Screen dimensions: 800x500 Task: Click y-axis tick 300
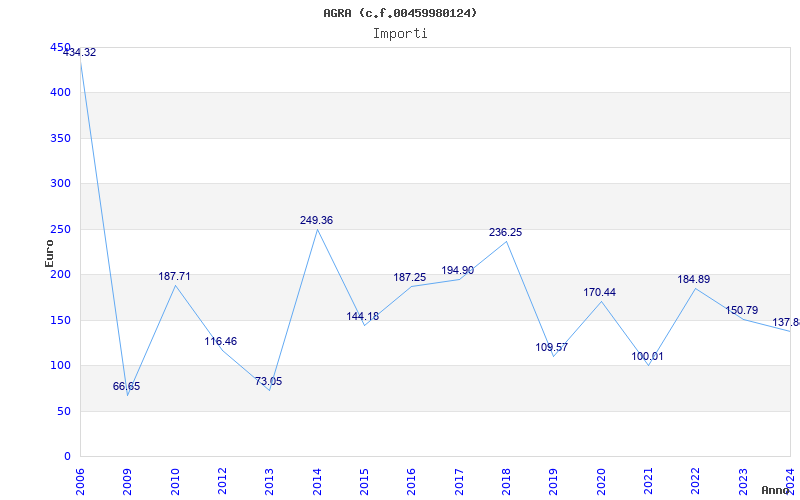pyautogui.click(x=60, y=184)
